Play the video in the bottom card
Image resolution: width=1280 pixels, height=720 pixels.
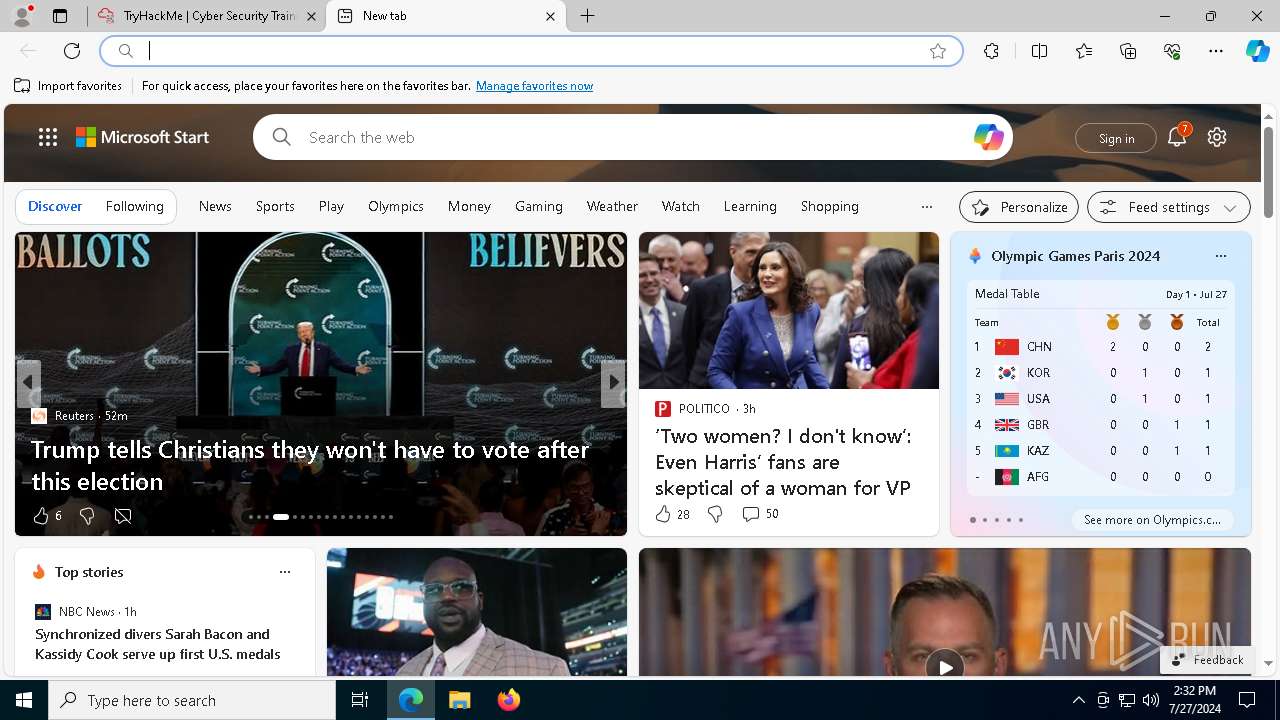tap(945, 665)
